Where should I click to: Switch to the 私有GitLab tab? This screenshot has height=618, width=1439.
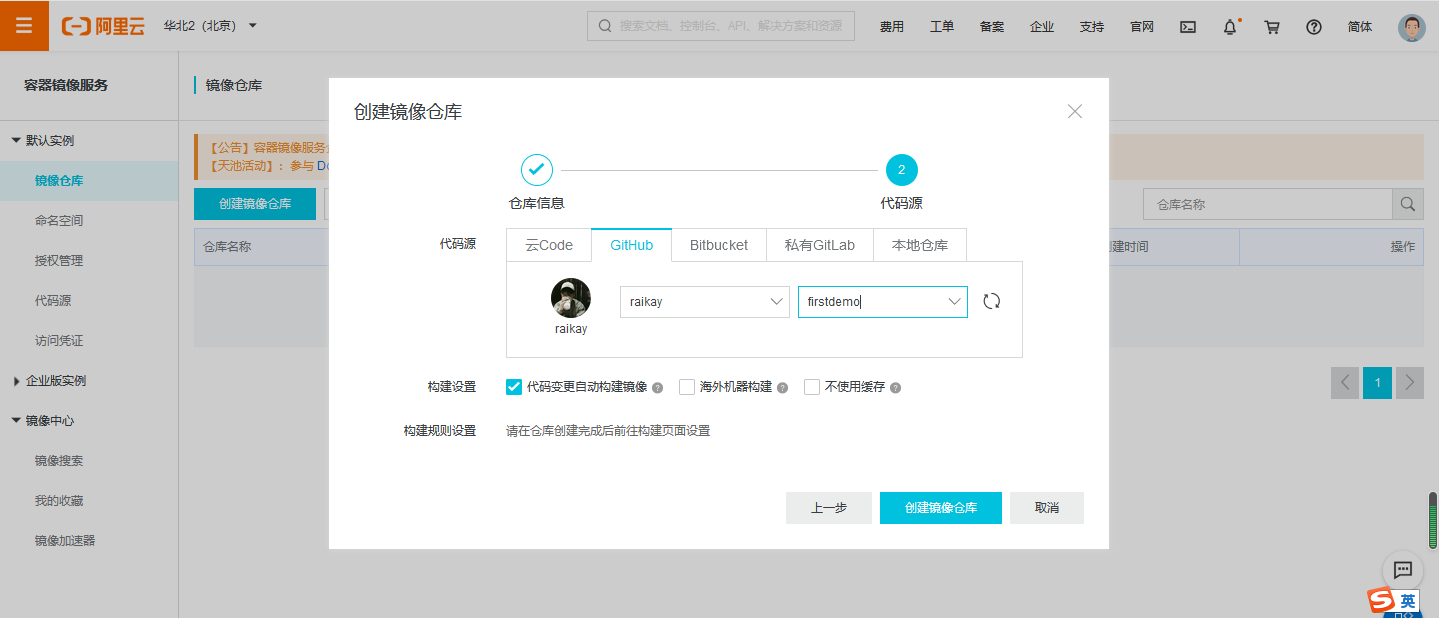click(x=819, y=245)
